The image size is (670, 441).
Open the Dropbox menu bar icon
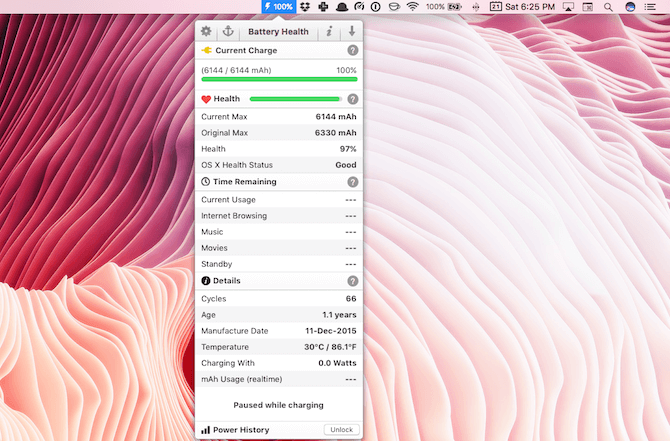point(305,7)
